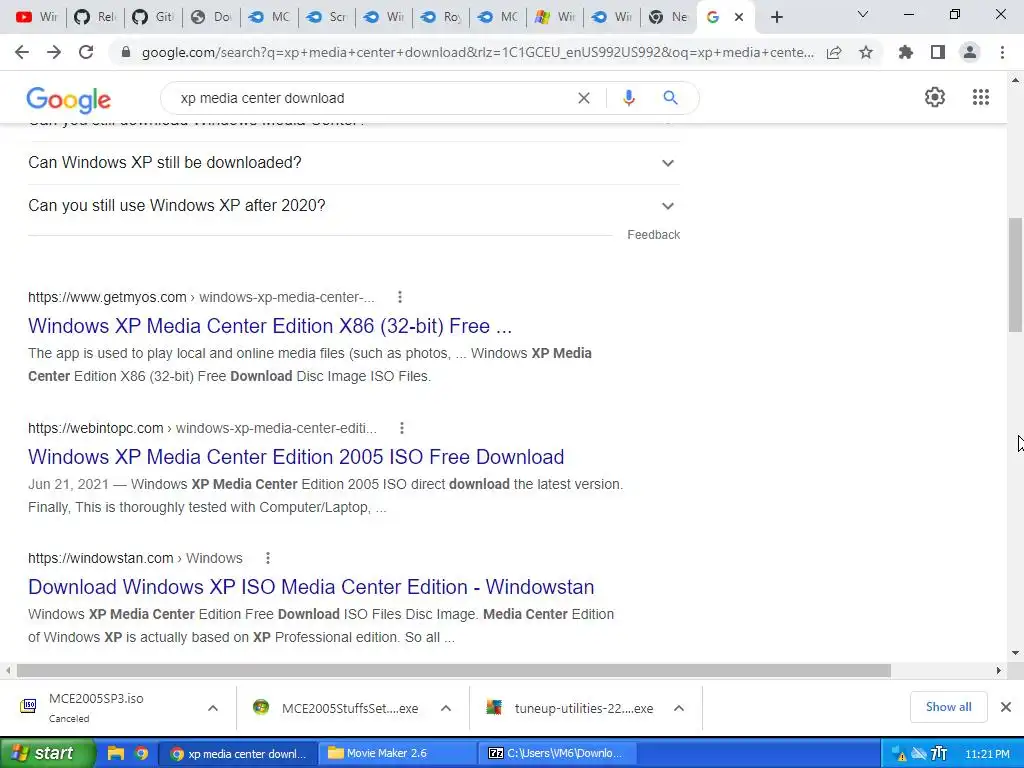Switch to the first GitHub 'Rel' tab

pyautogui.click(x=95, y=17)
